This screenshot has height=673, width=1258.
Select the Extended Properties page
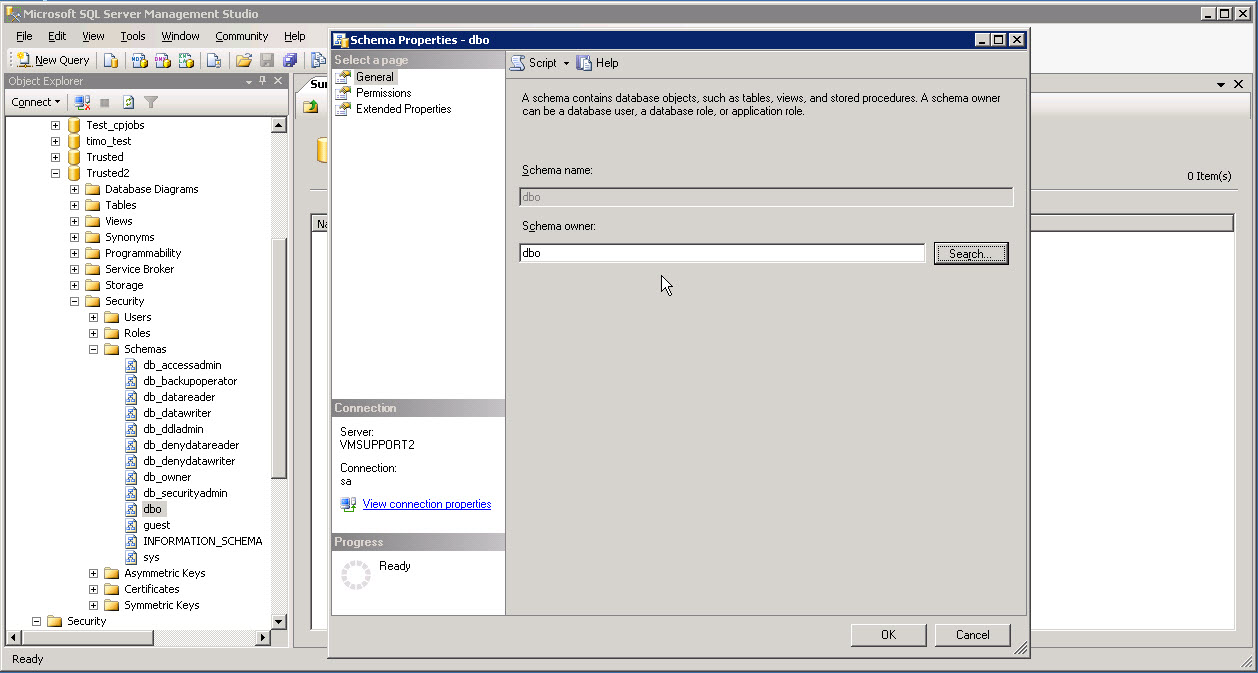403,109
